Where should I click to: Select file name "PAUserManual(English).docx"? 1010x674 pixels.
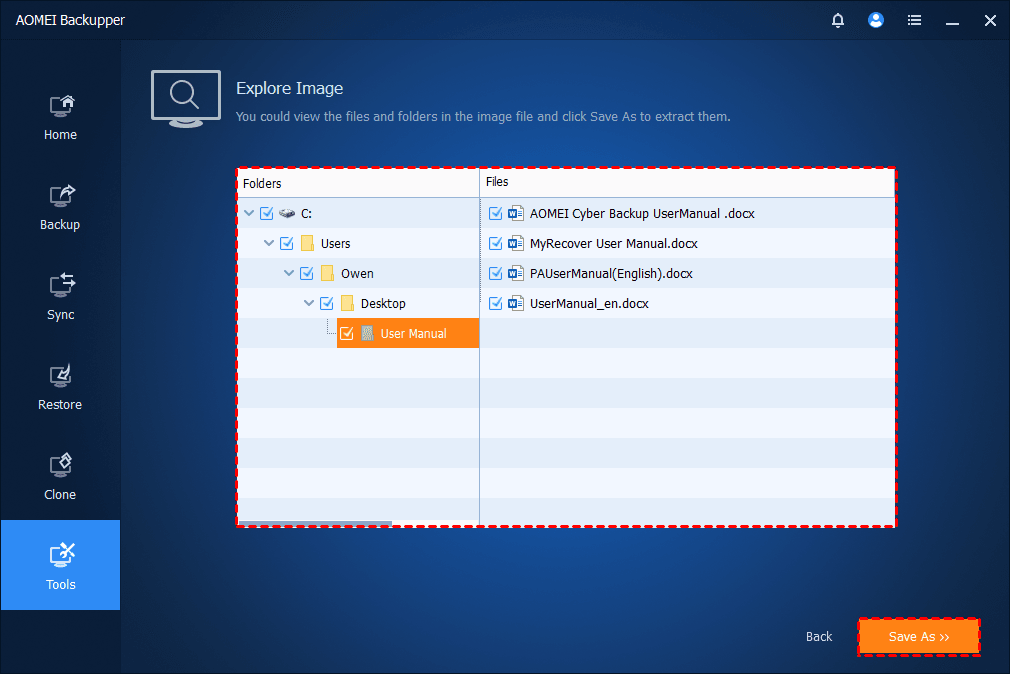click(611, 273)
